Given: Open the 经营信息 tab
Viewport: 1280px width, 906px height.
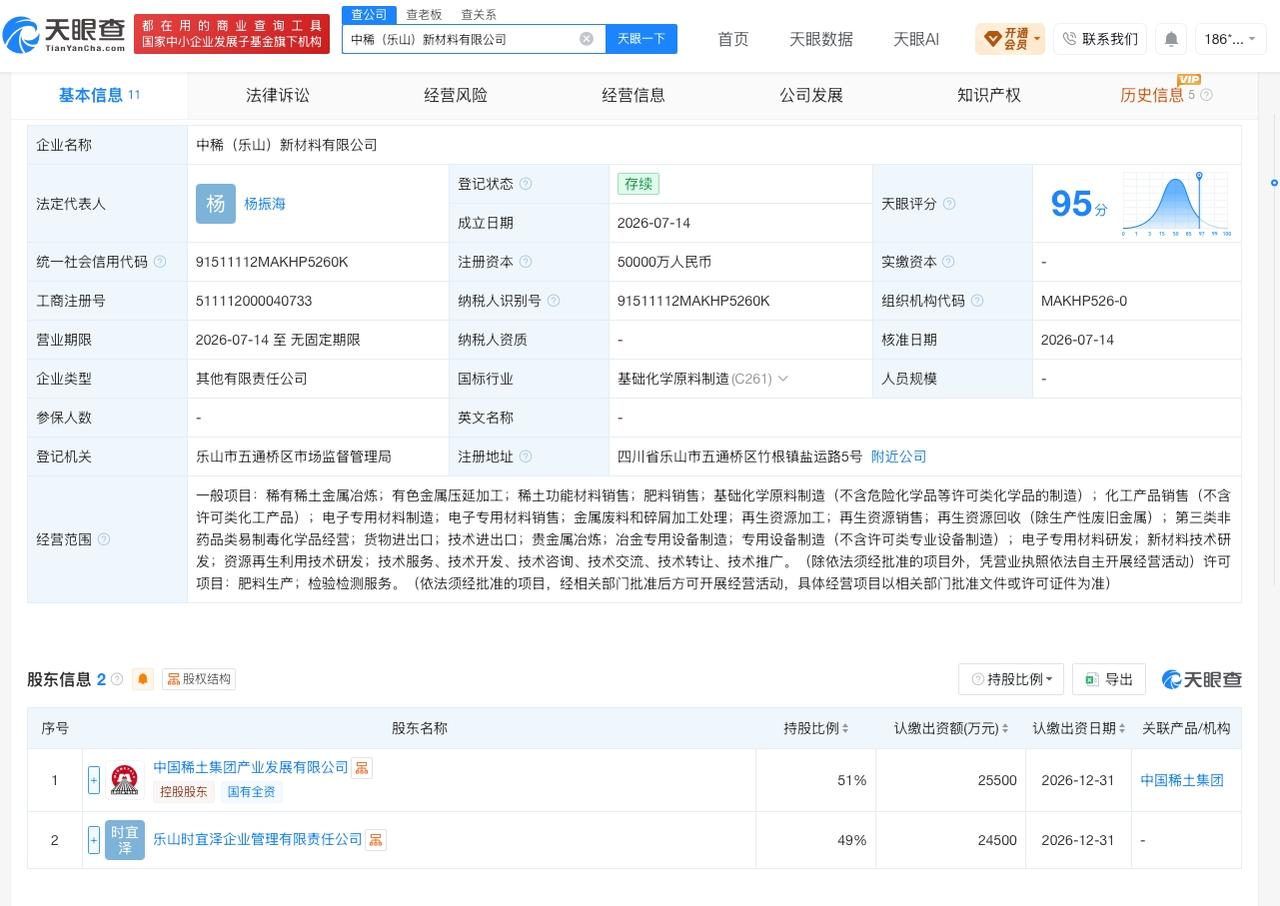Looking at the screenshot, I should pos(634,95).
